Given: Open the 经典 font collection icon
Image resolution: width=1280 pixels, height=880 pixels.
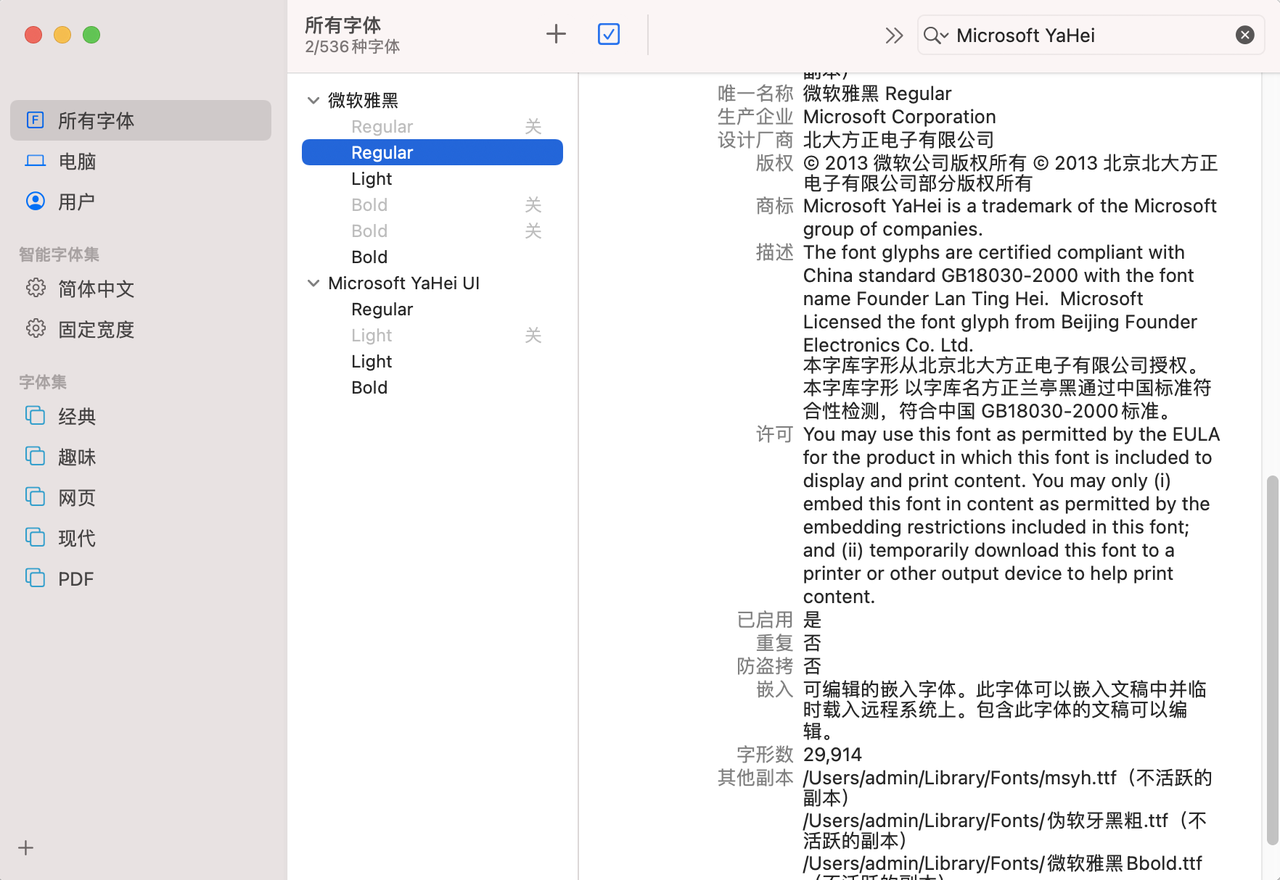Looking at the screenshot, I should 35,416.
